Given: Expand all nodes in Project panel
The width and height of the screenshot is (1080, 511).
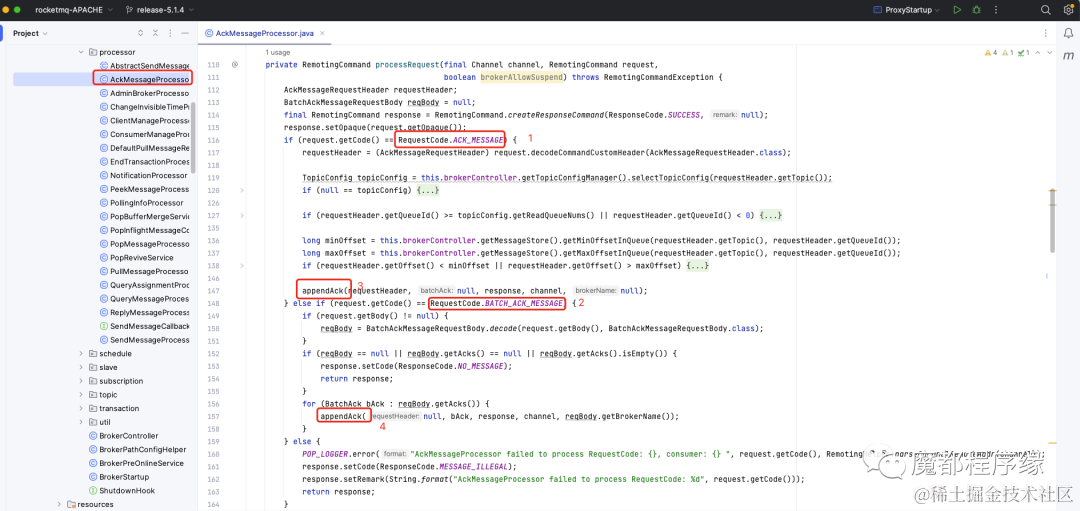Looking at the screenshot, I should tap(141, 33).
